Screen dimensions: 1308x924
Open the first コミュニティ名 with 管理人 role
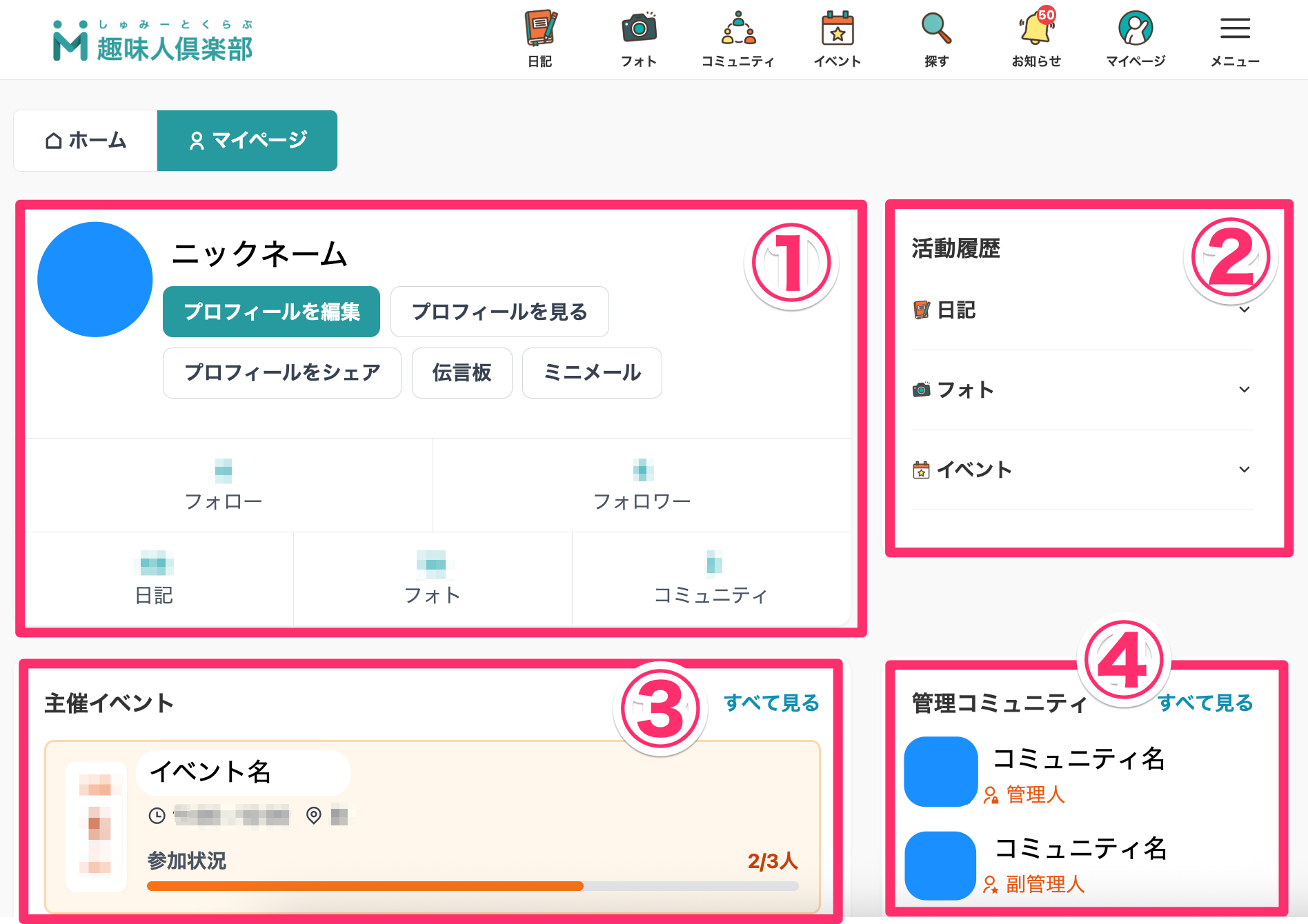1079,759
